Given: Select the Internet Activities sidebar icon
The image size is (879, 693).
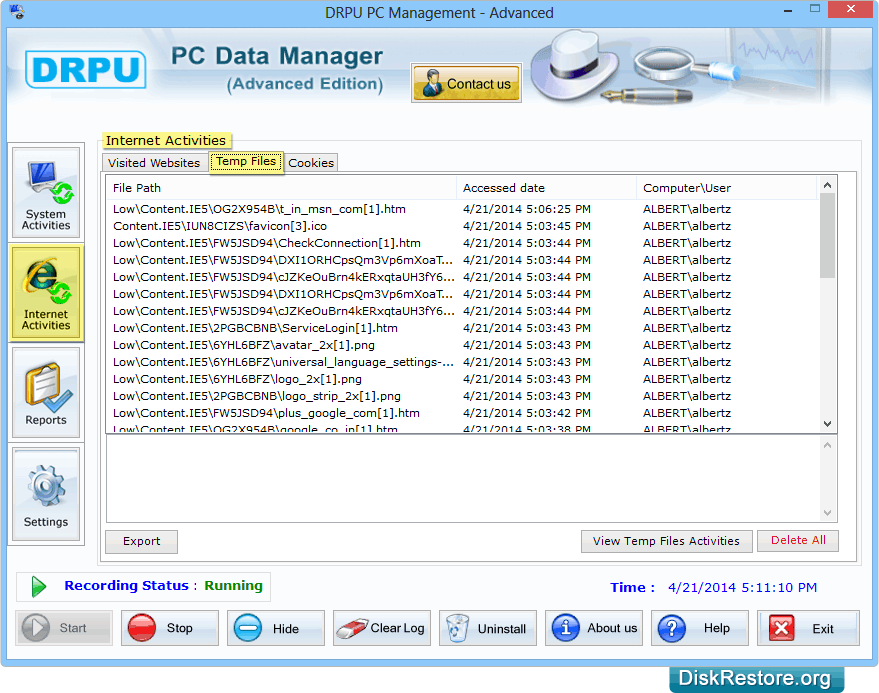Looking at the screenshot, I should 46,293.
